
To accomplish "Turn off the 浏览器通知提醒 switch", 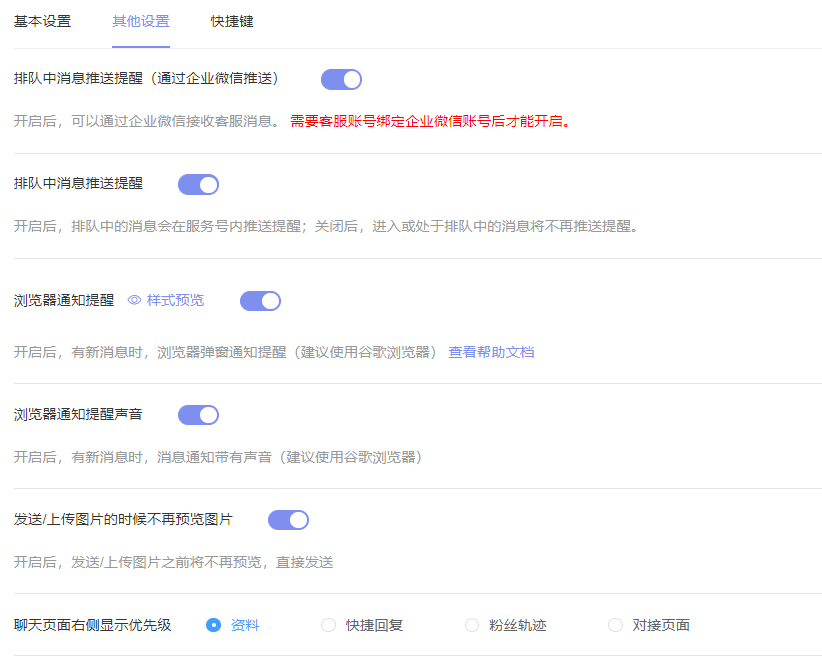I will [x=260, y=301].
